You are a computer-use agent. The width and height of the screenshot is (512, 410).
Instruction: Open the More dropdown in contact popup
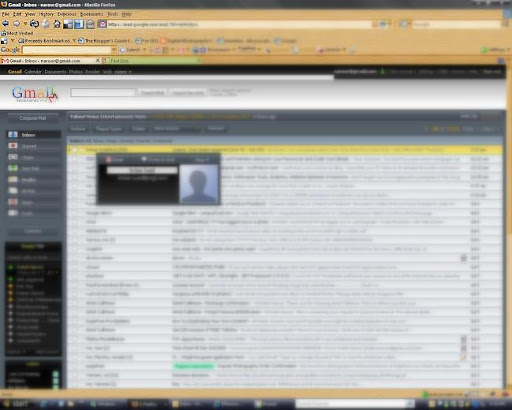[x=202, y=160]
